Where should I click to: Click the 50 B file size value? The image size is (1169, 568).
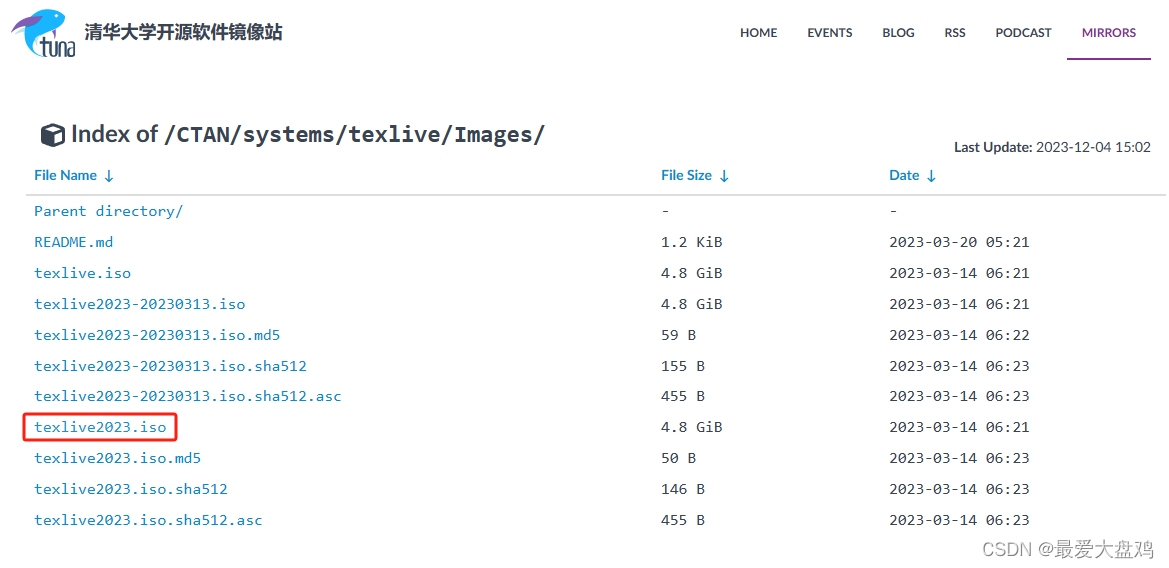pos(678,458)
